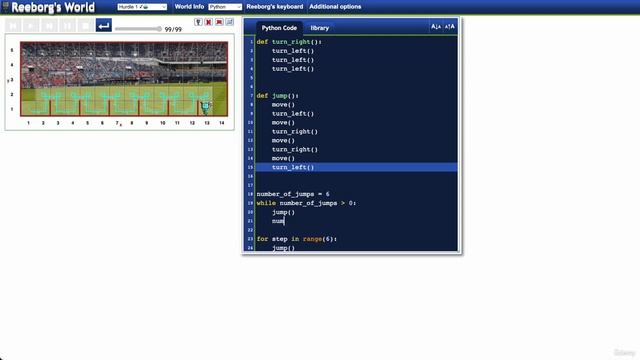640x360 pixels.
Task: Click the disabled step forward button
Action: [49, 26]
